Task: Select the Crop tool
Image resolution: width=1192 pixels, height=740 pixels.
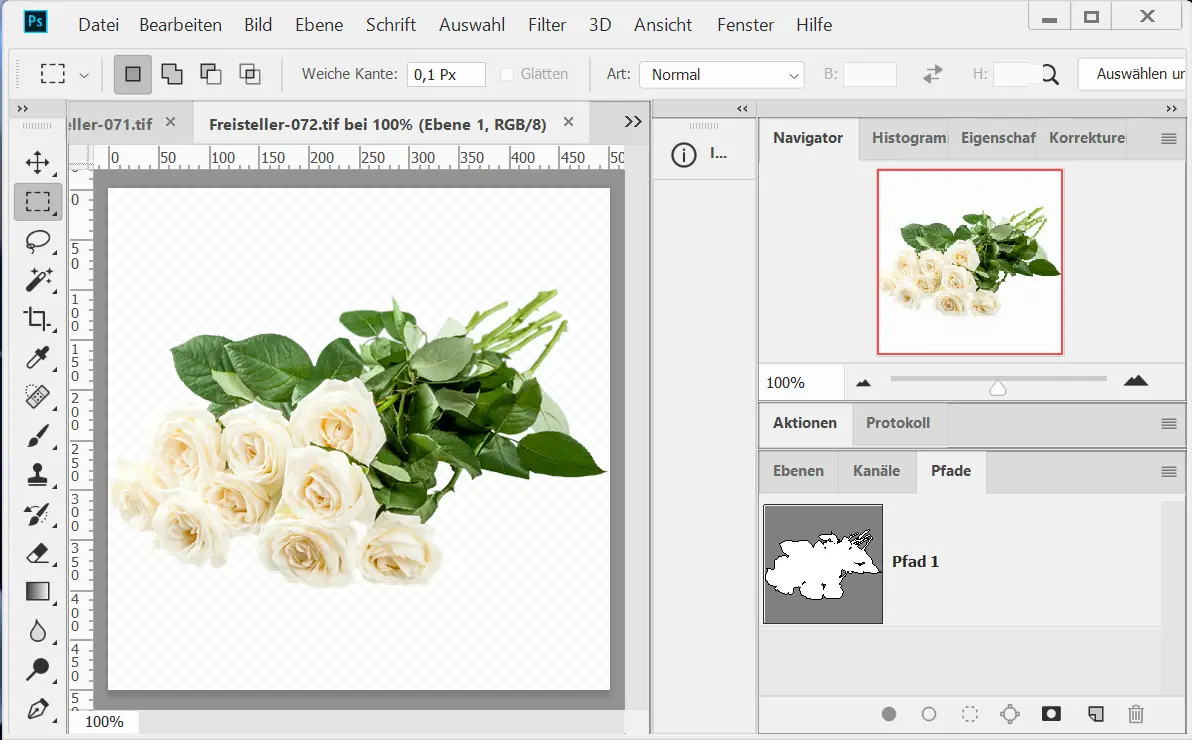Action: pyautogui.click(x=38, y=319)
